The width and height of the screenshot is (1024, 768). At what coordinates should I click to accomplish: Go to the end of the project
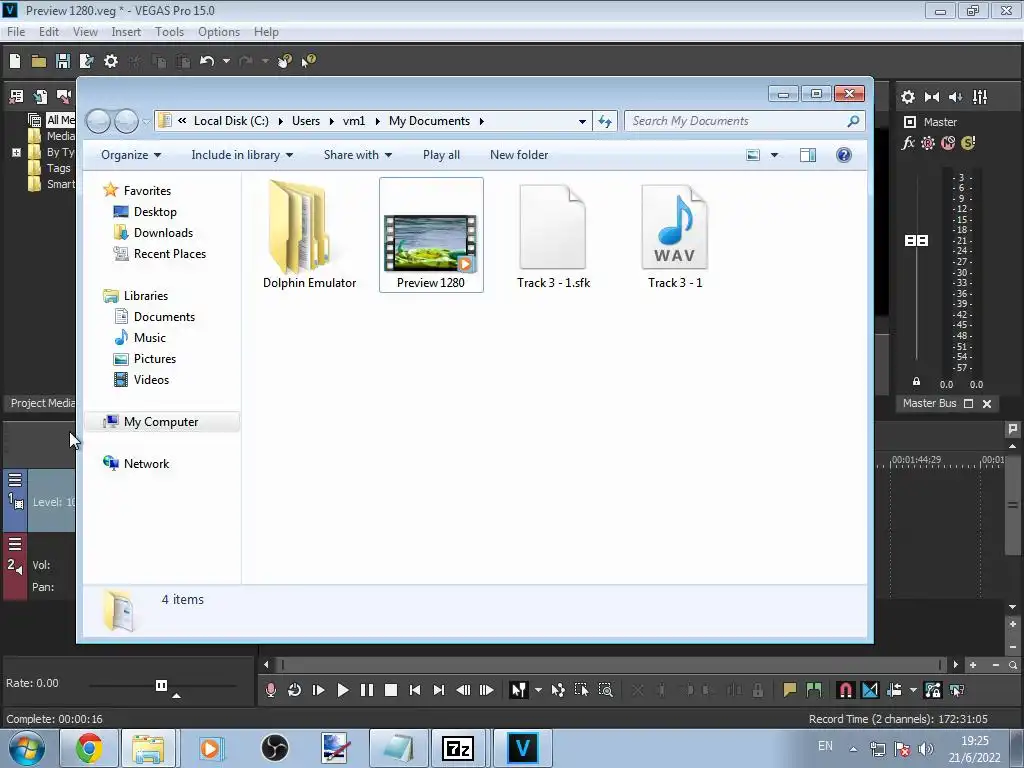pyautogui.click(x=439, y=690)
